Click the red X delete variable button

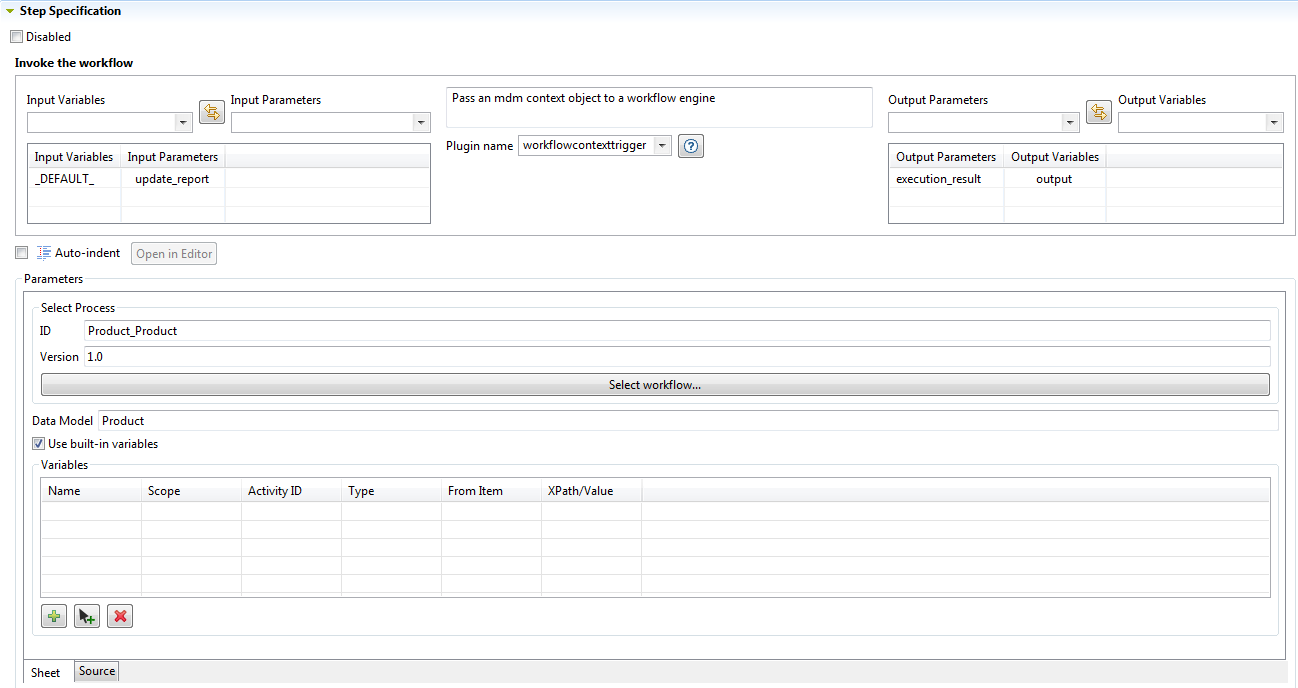pos(120,616)
